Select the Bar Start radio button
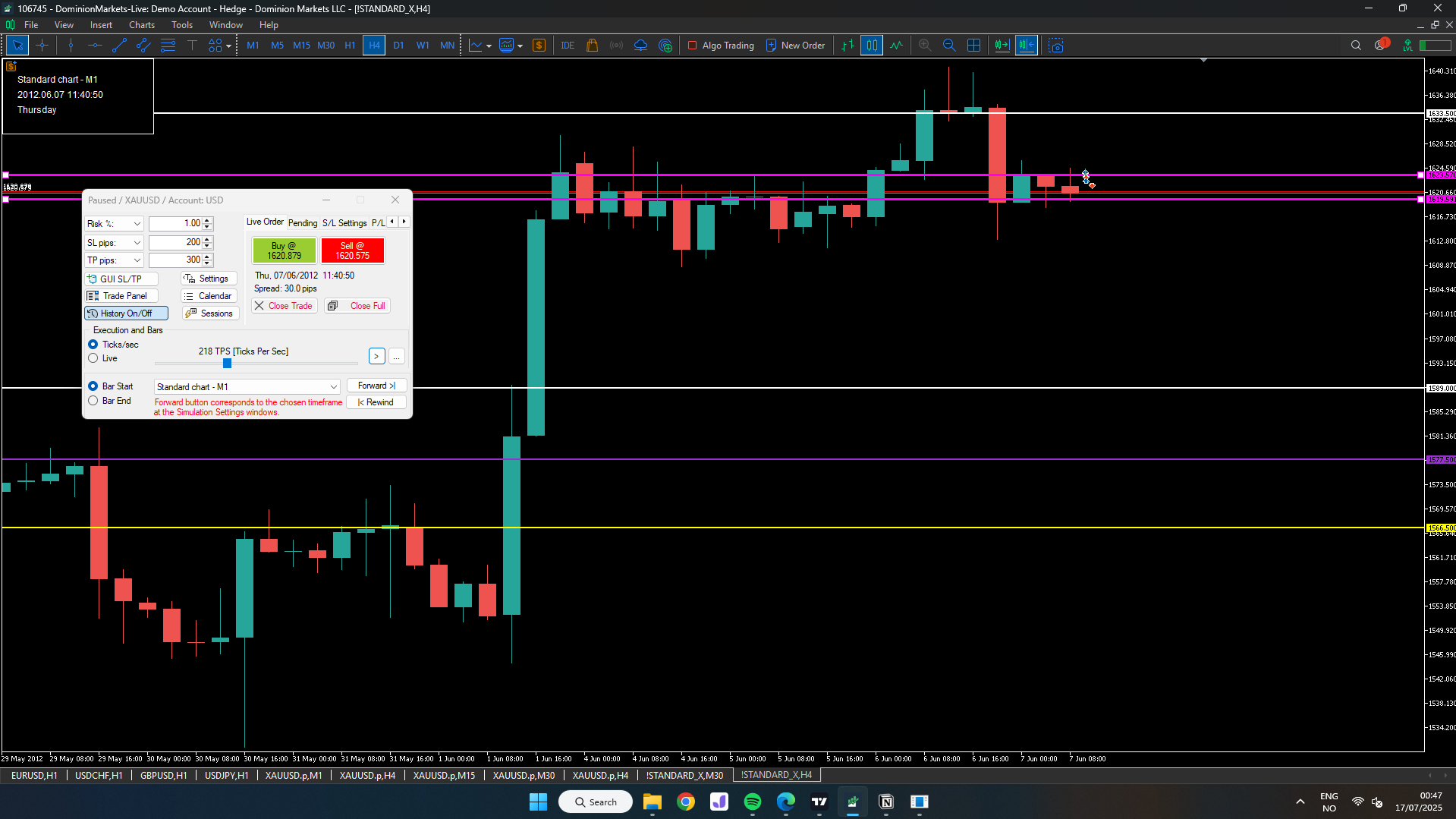This screenshot has width=1456, height=819. 93,386
